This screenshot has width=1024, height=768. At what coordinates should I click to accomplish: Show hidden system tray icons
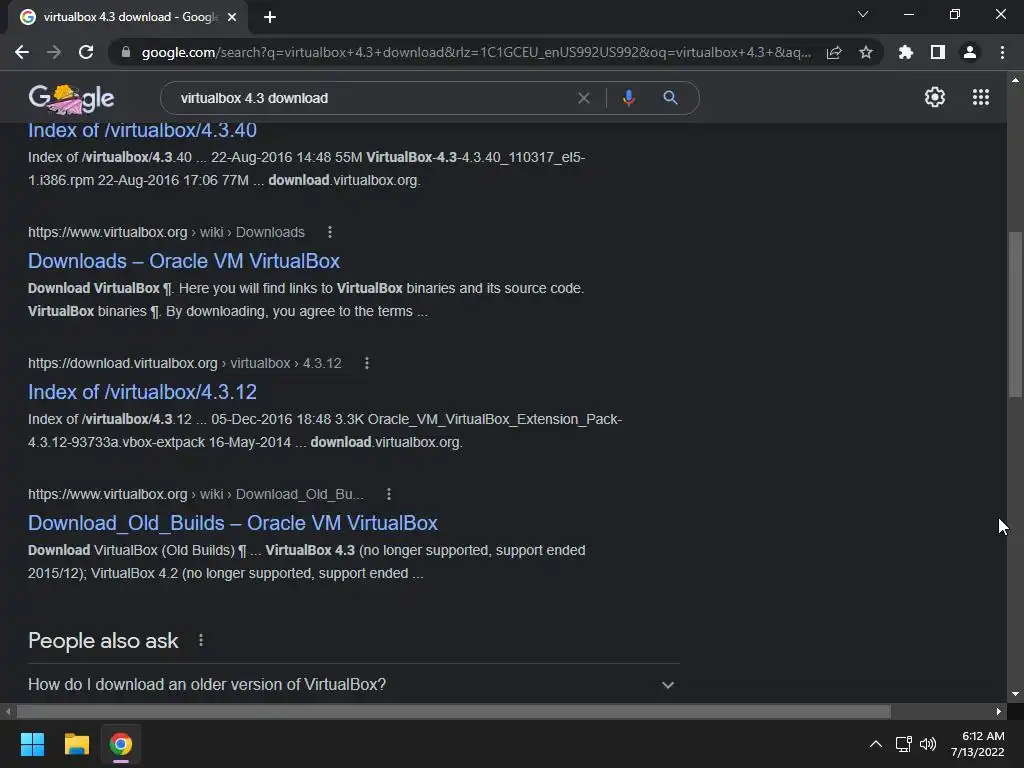[876, 744]
